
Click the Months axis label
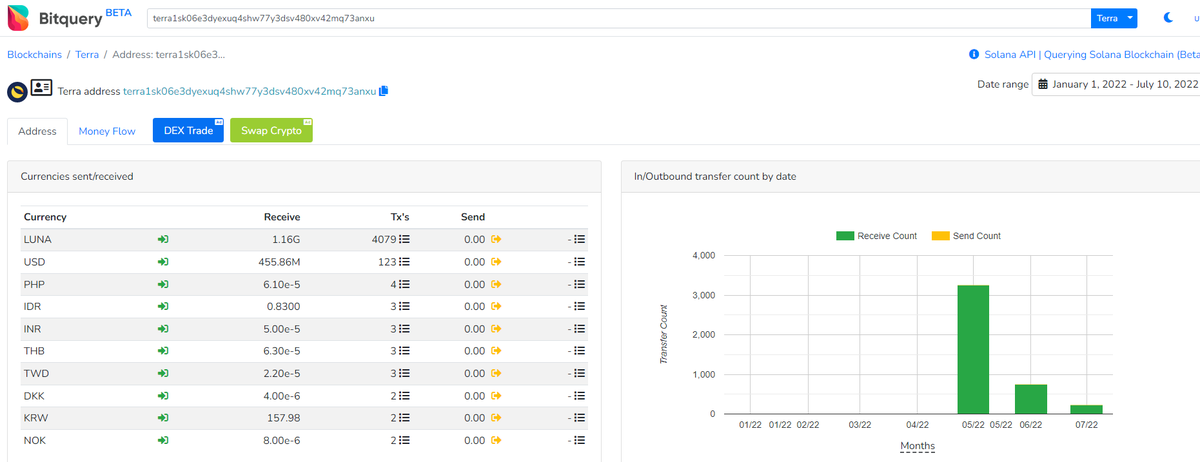[x=917, y=445]
